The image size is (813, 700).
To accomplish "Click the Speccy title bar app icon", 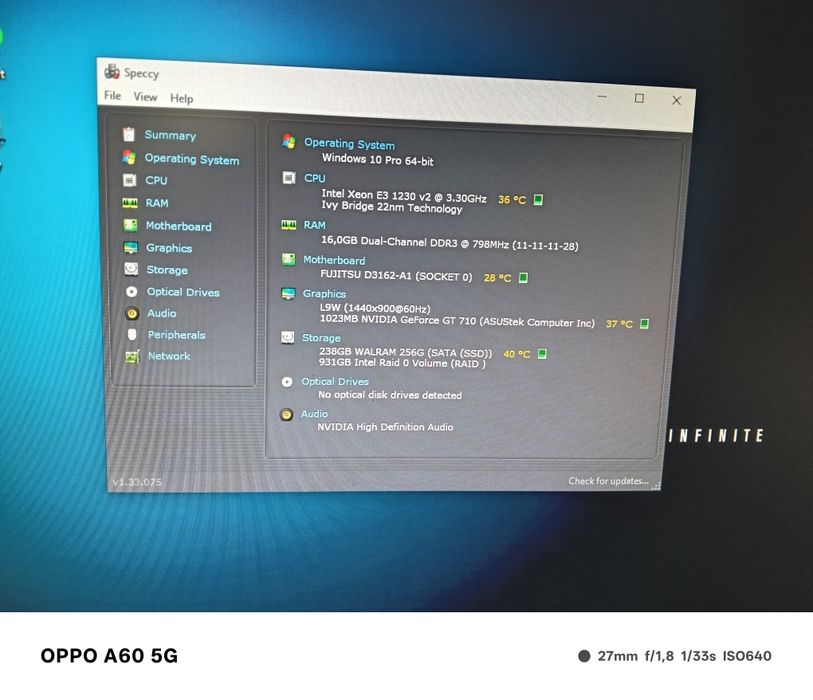I will [112, 71].
